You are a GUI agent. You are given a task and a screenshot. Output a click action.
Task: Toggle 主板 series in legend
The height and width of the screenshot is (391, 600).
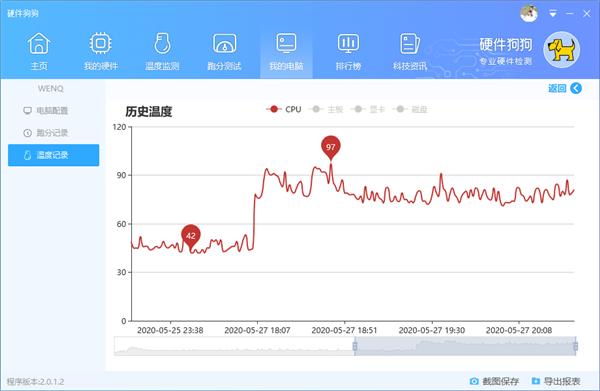coord(326,109)
